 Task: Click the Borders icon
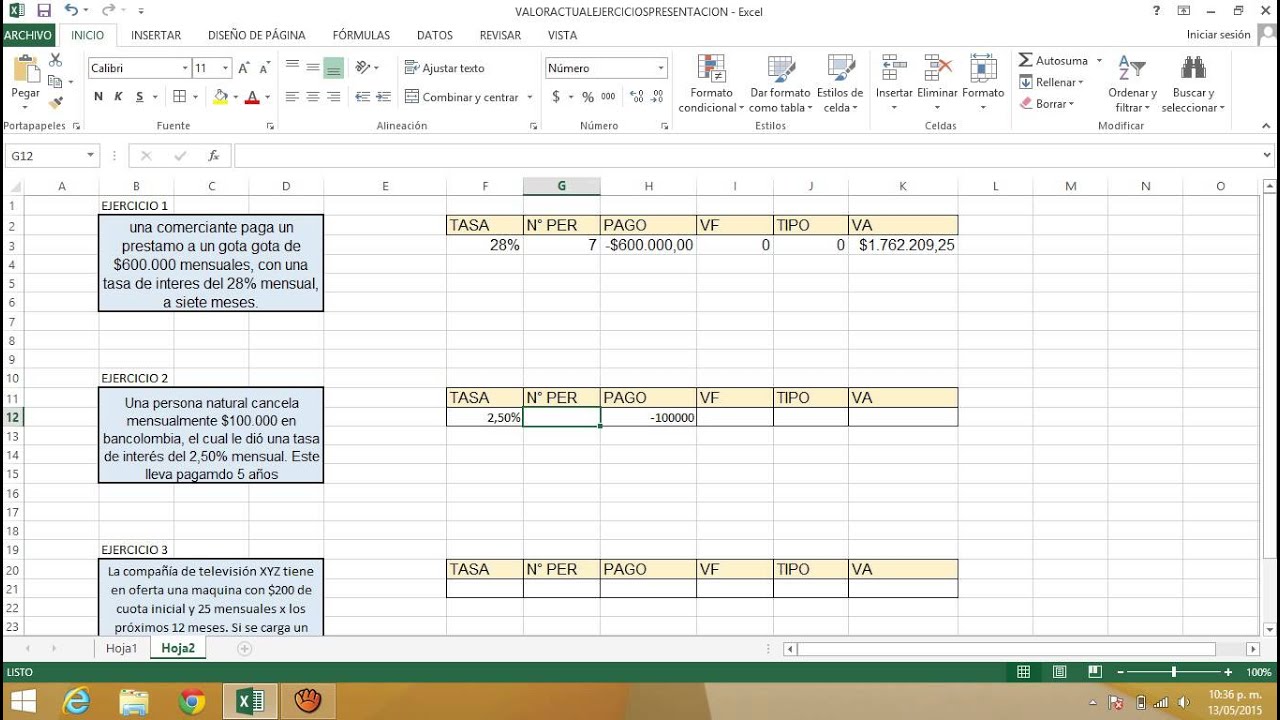179,97
